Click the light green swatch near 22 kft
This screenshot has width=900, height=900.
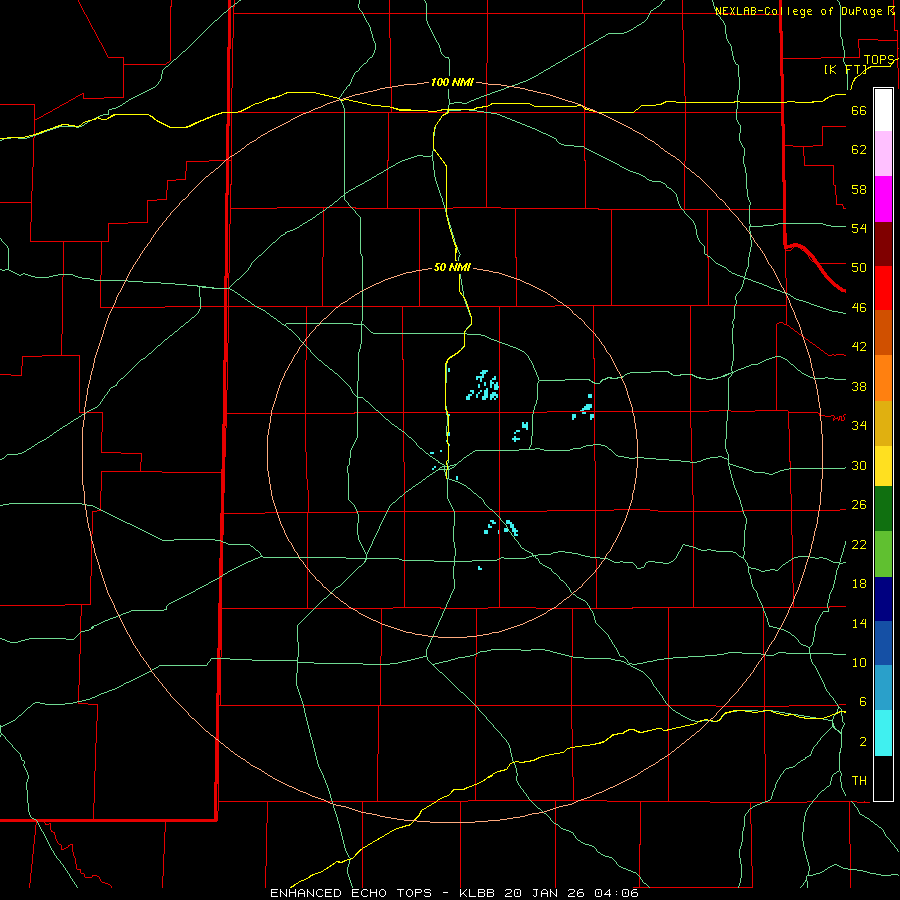(x=883, y=554)
